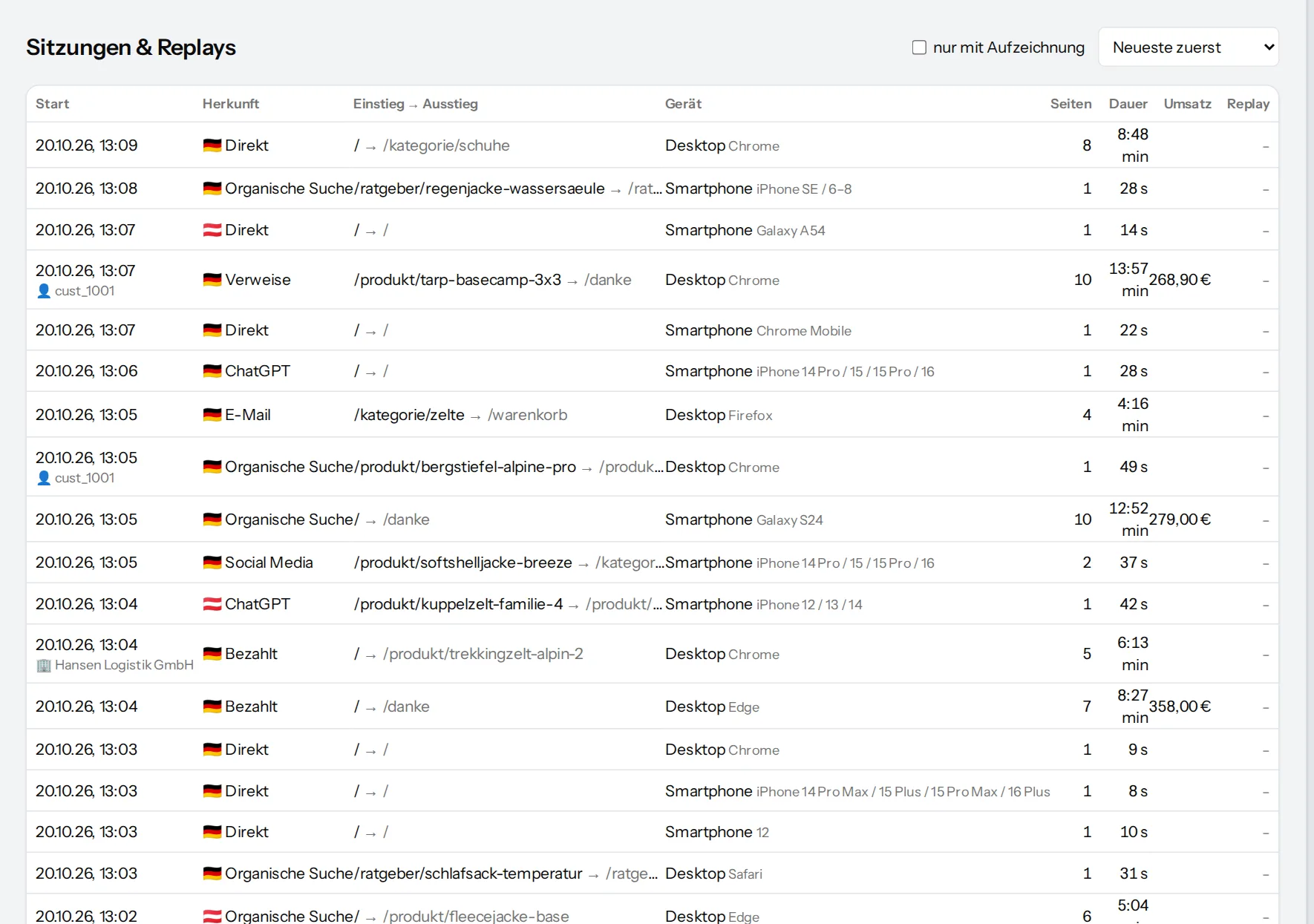Open the 'Neueste zuerst' sort dropdown

[x=1188, y=47]
